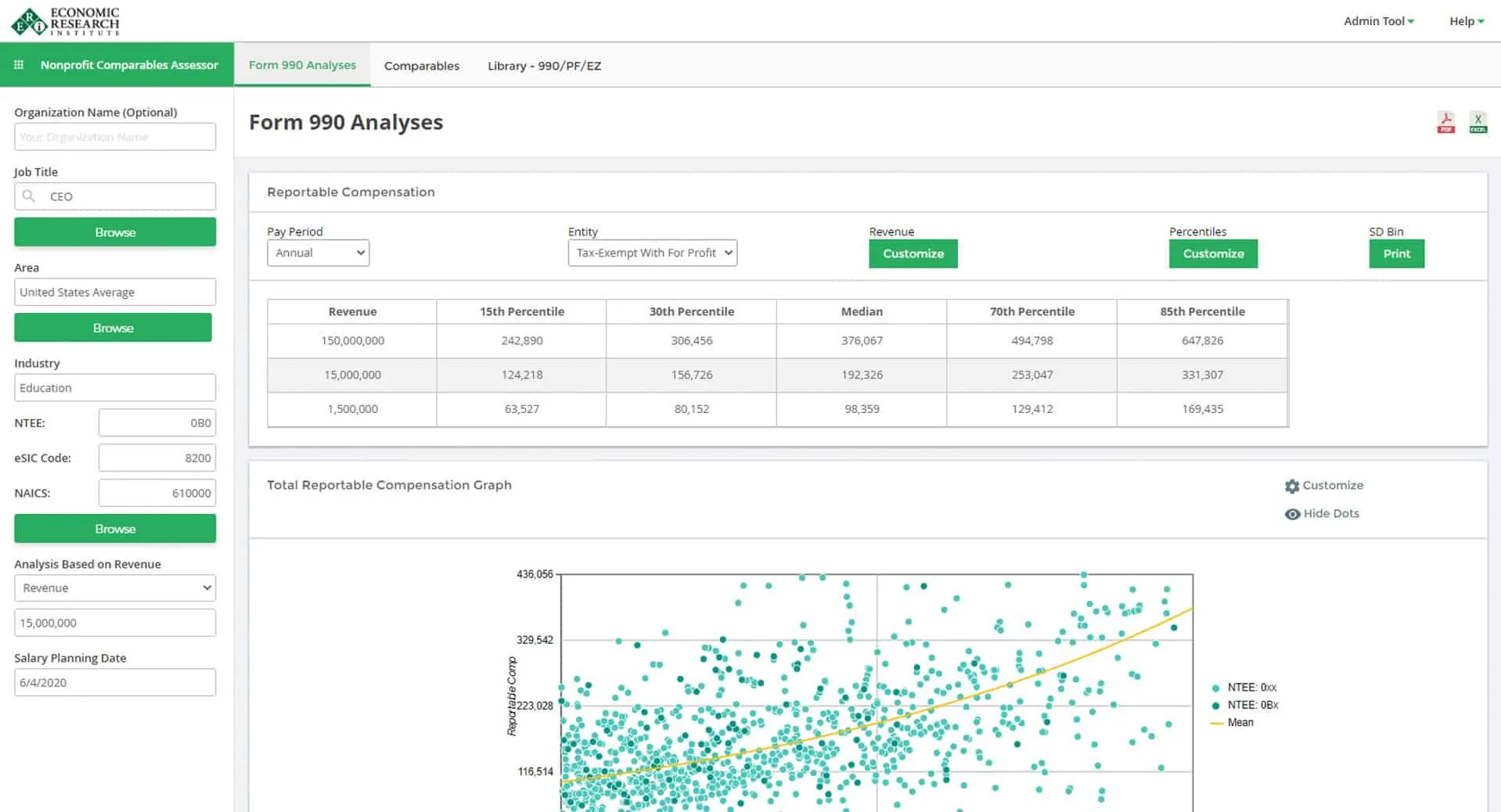
Task: Switch to the Comparables tab
Action: click(x=422, y=66)
